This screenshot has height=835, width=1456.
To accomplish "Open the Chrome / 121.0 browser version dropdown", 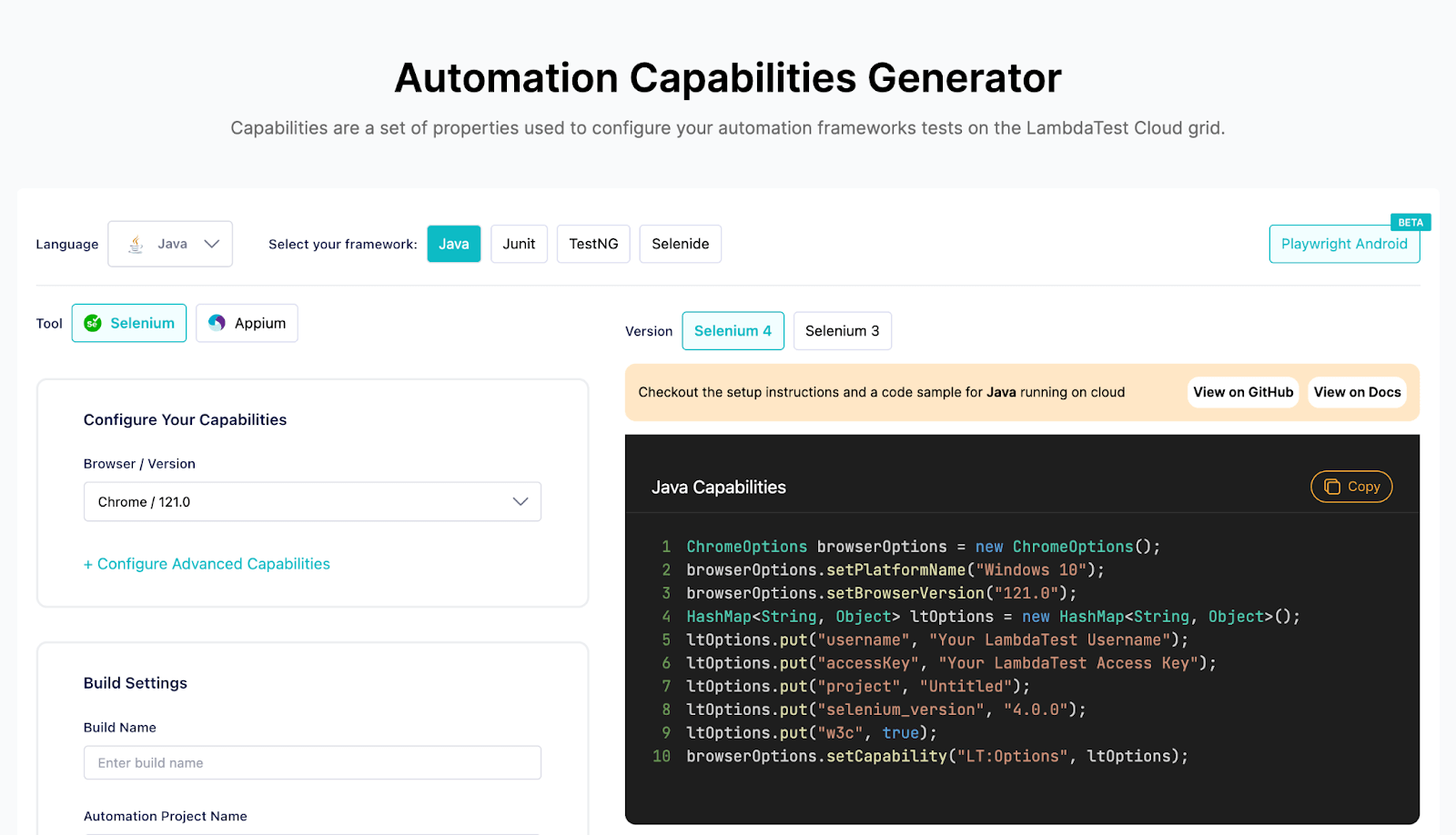I will pyautogui.click(x=312, y=501).
